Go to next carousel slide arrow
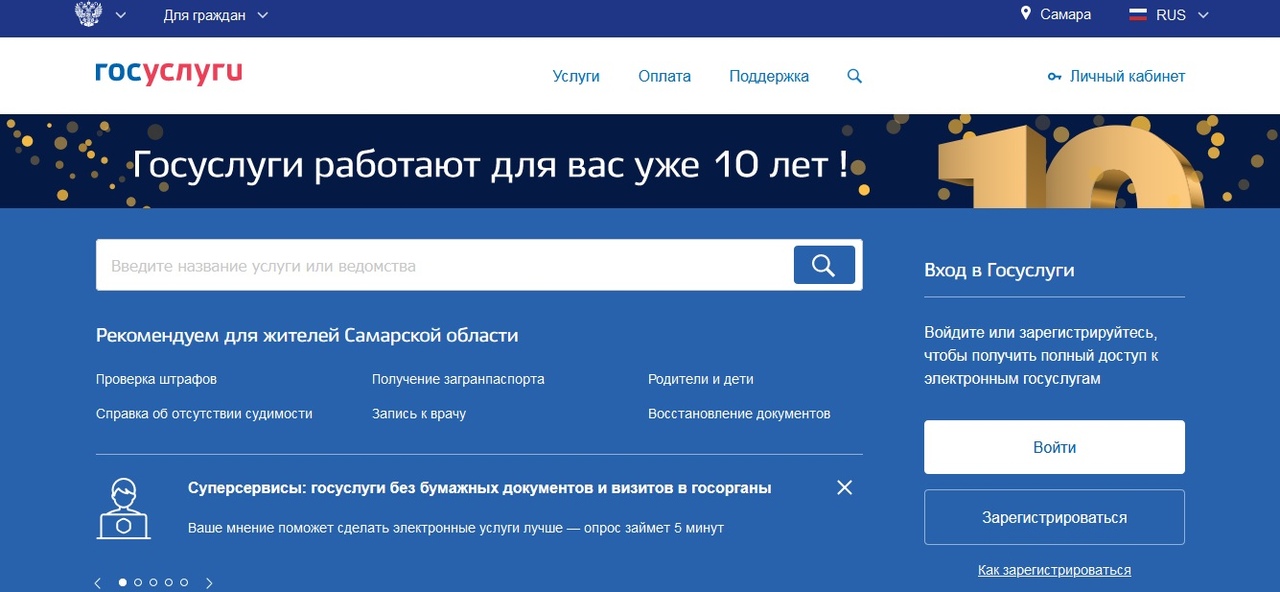Image resolution: width=1280 pixels, height=592 pixels. pyautogui.click(x=209, y=583)
